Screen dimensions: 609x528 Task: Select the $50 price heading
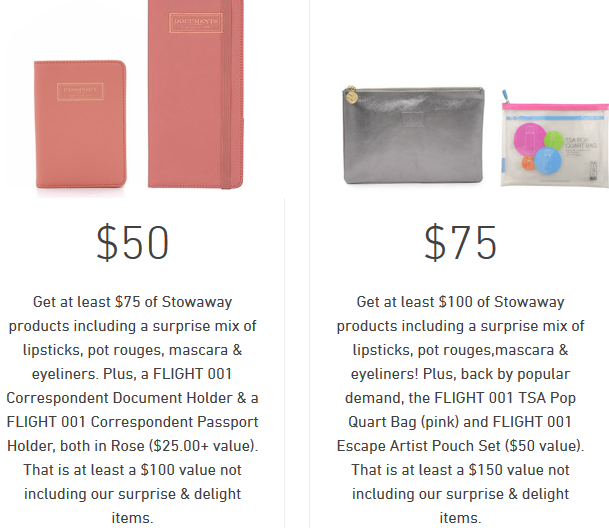coord(132,243)
